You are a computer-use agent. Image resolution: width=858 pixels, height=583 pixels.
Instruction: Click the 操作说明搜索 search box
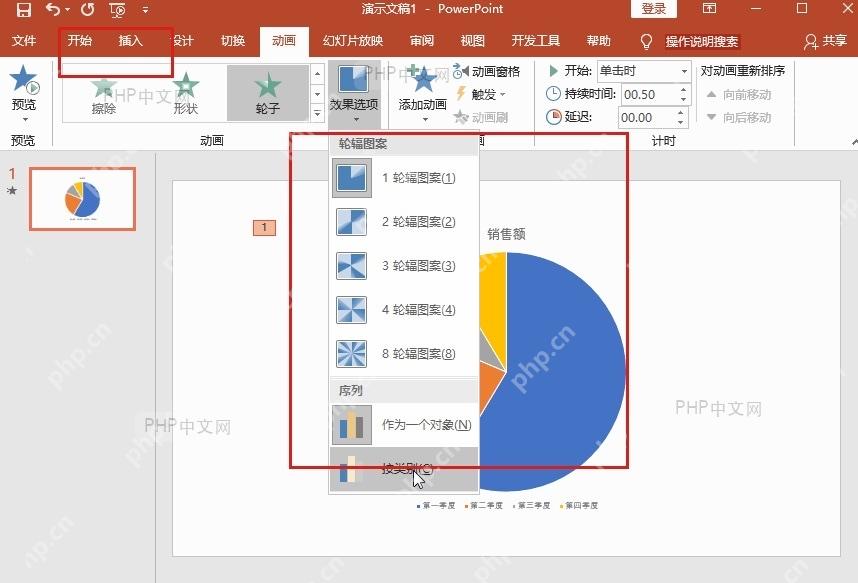click(702, 42)
